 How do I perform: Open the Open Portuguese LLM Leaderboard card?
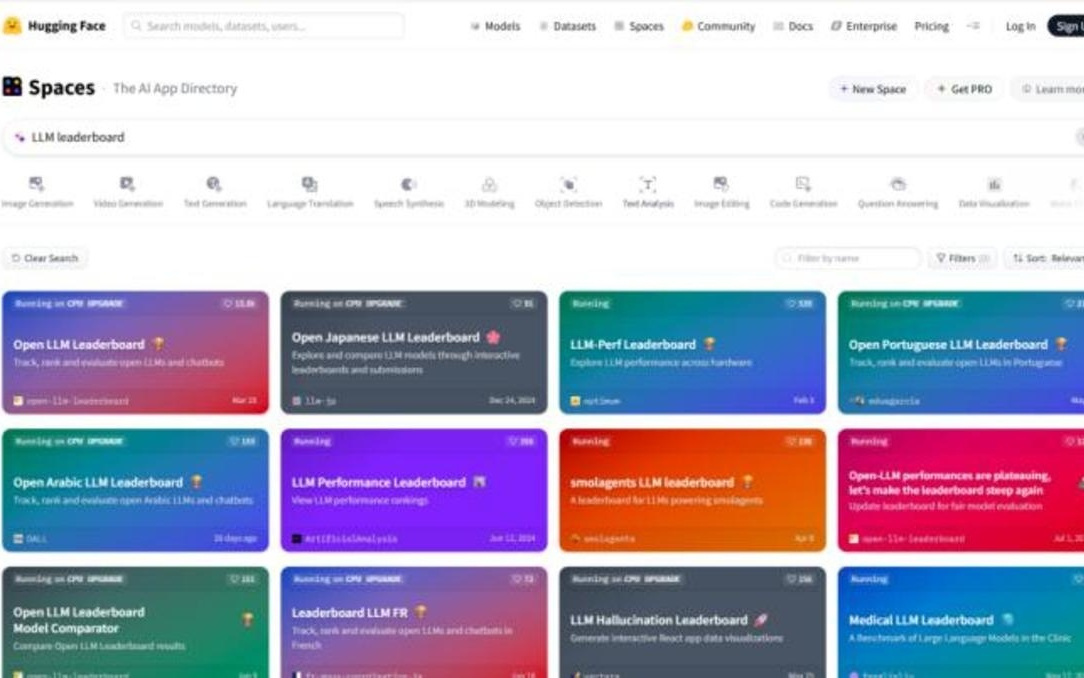coord(961,352)
